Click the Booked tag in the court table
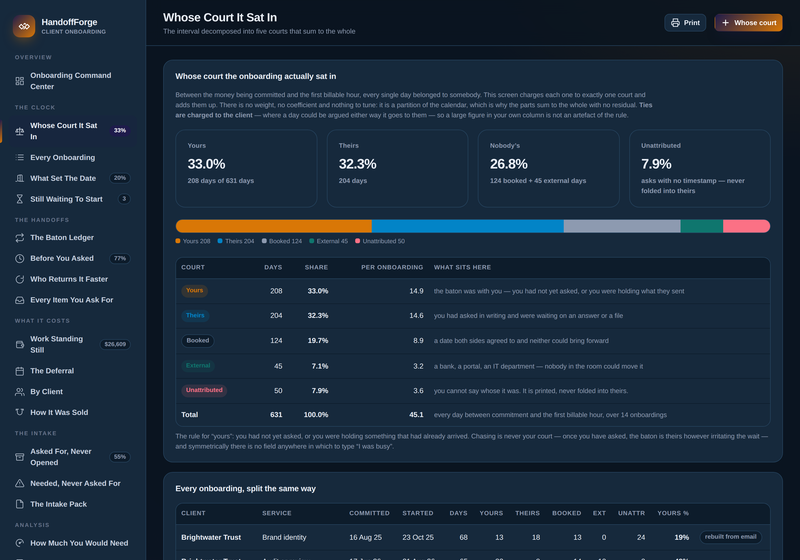This screenshot has height=560, width=800. pos(197,341)
